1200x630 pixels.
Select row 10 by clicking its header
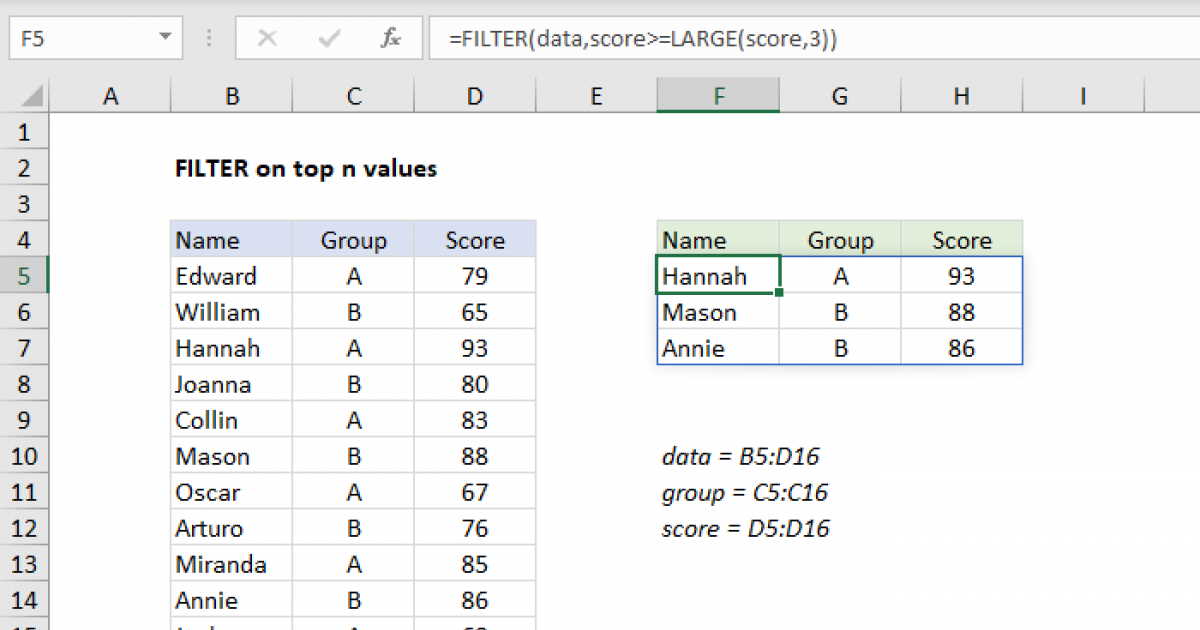click(25, 456)
